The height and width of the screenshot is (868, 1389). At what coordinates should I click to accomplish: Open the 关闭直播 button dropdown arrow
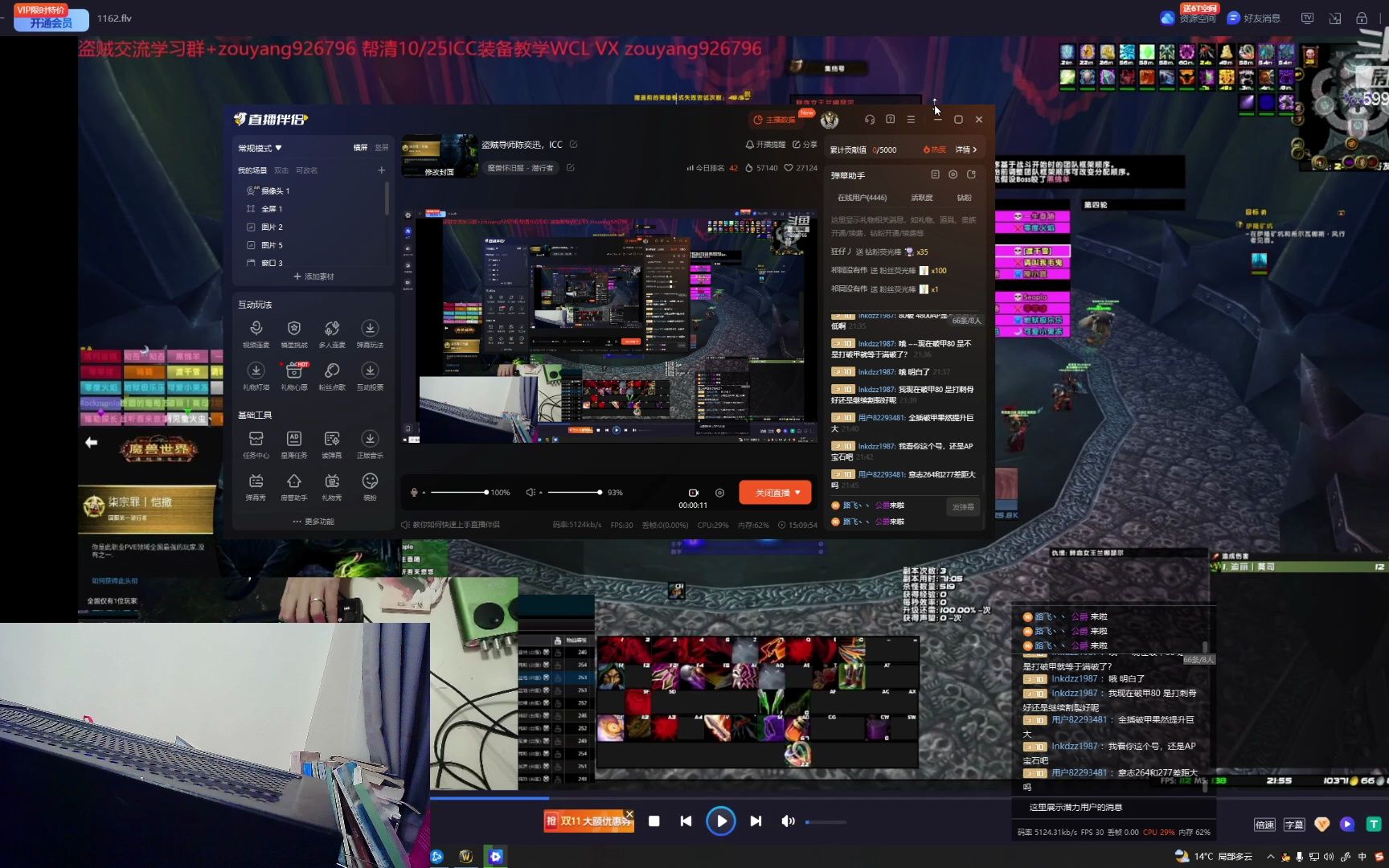click(797, 493)
